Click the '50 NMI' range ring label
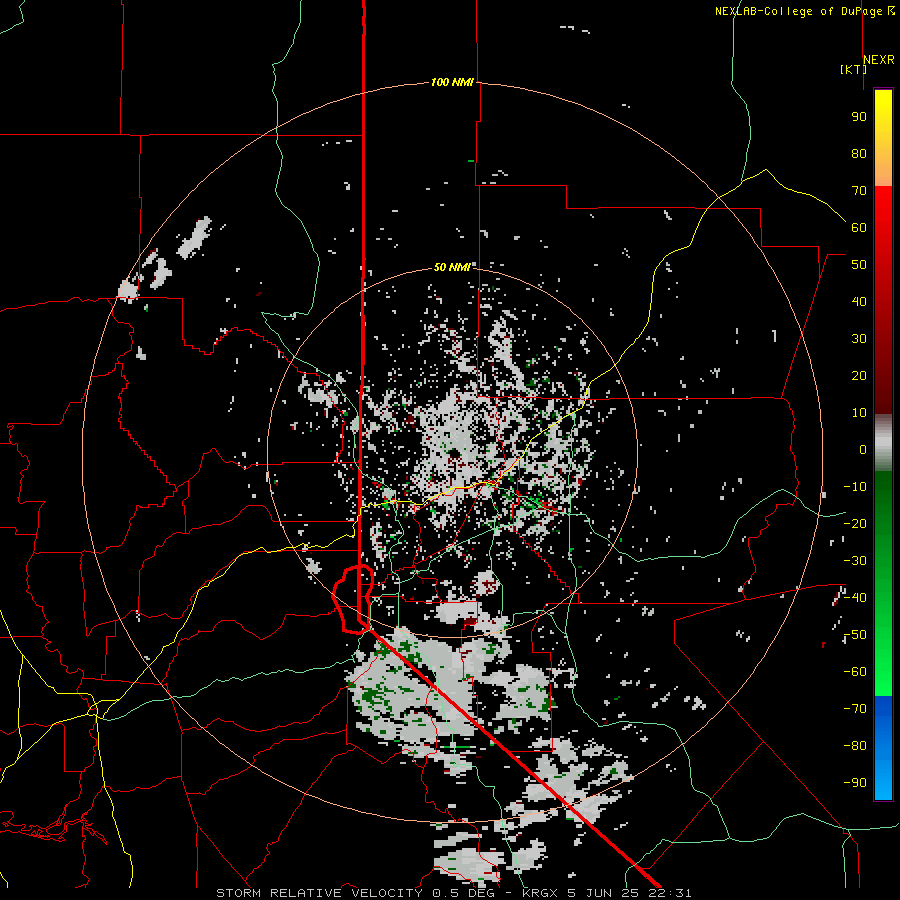This screenshot has width=900, height=900. (x=452, y=267)
